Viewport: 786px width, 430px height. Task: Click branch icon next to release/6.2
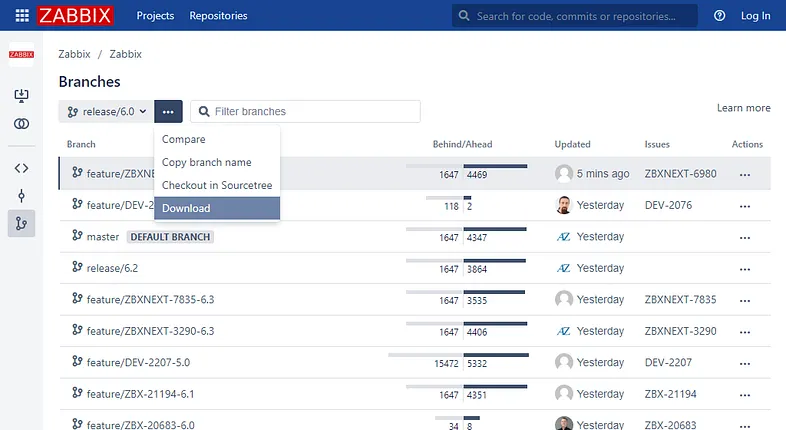77,267
